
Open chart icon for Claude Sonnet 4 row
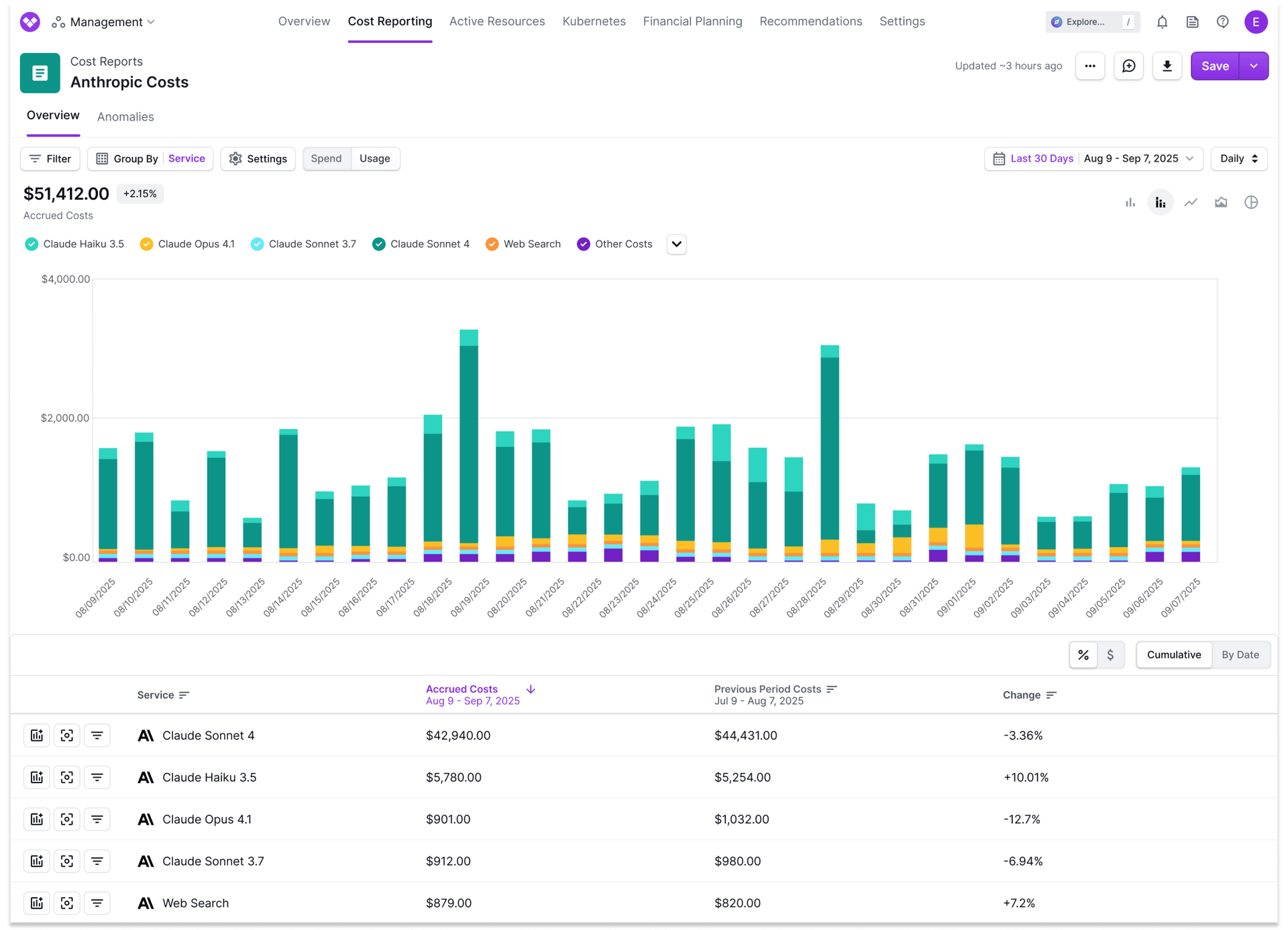pos(37,736)
